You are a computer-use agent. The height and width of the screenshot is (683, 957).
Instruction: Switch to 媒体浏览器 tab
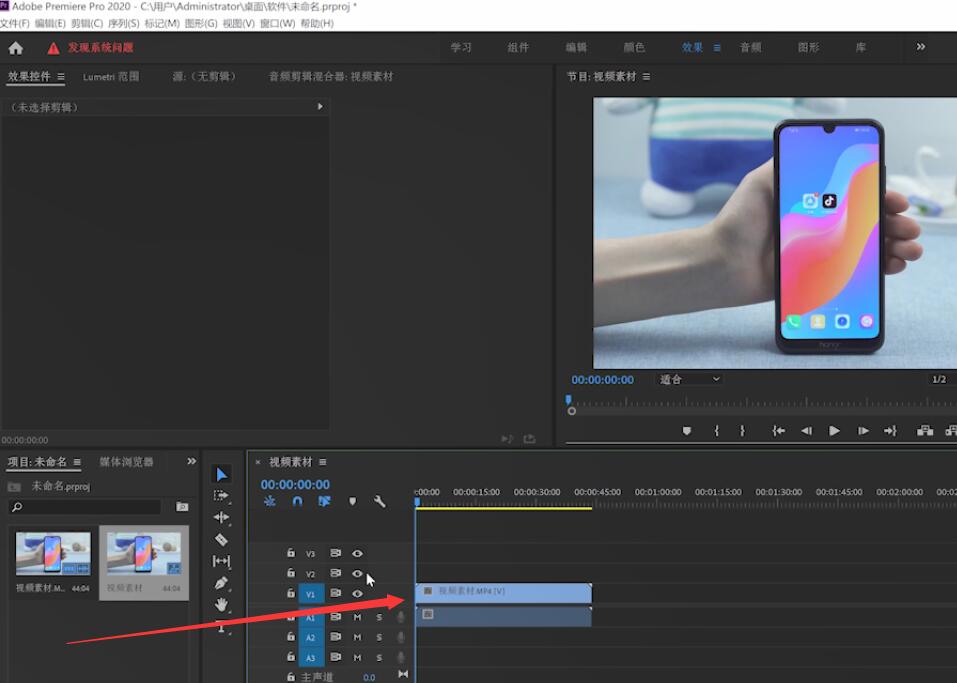pos(126,461)
